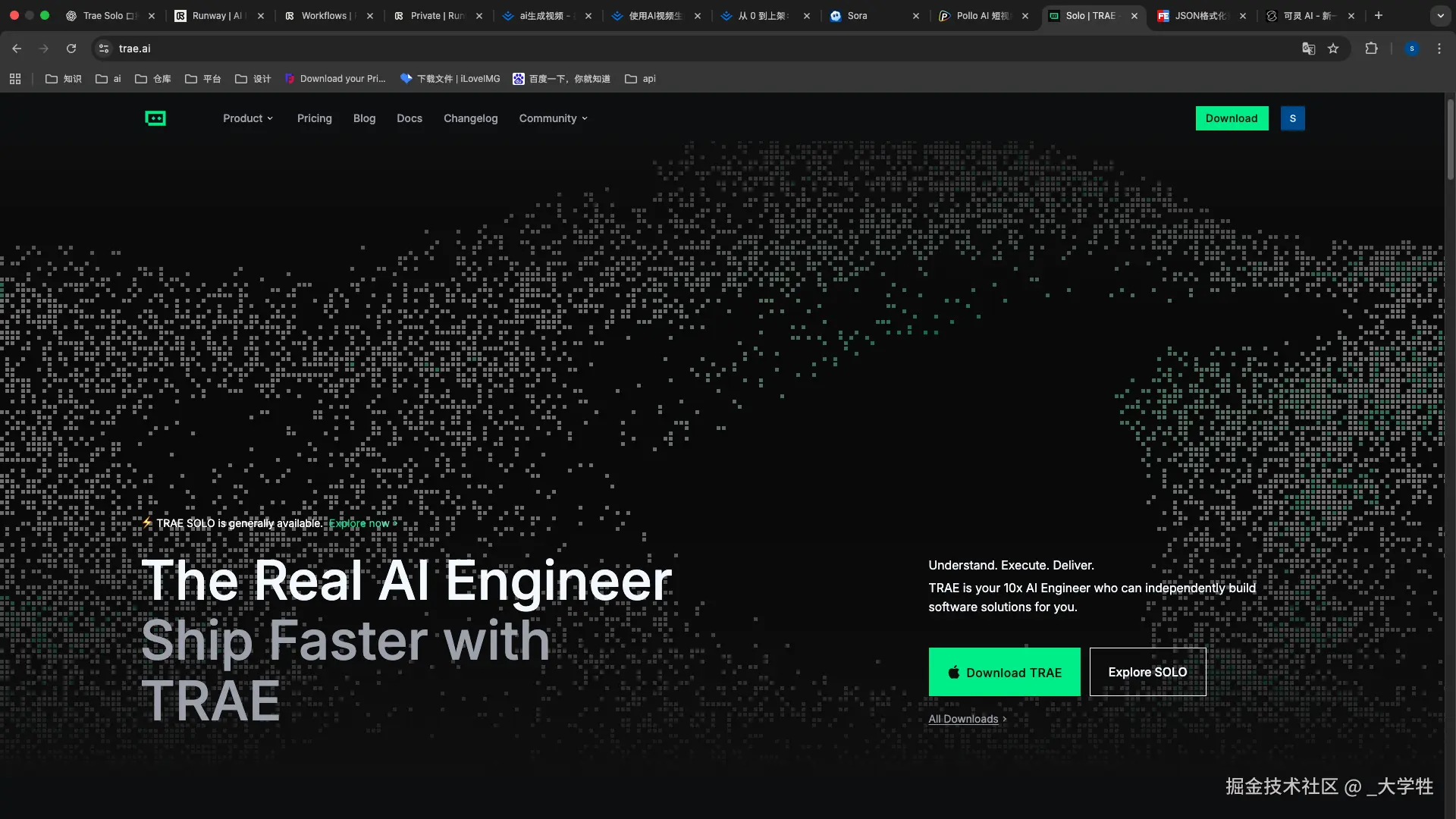Open the blue S user avatar
Viewport: 1456px width, 819px height.
[x=1292, y=118]
